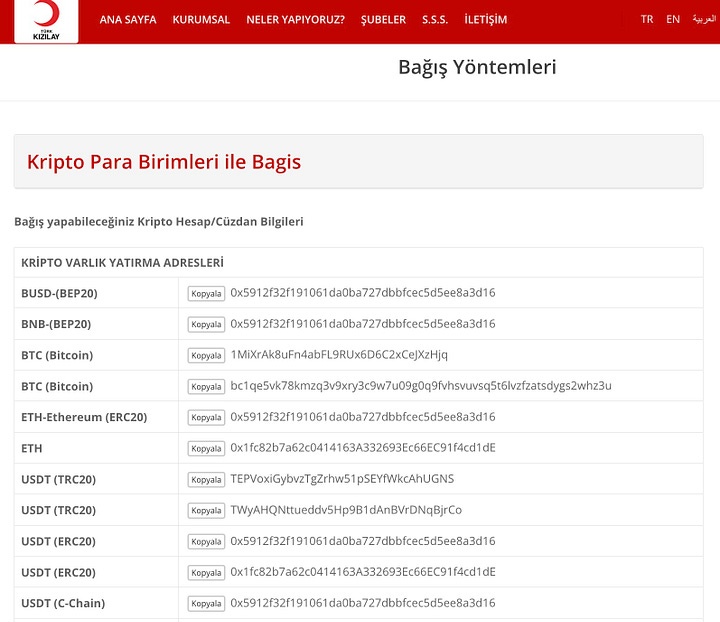Image resolution: width=720 pixels, height=622 pixels.
Task: Click address TEPVoxiGybvzTgZrhw51pSEYfWkcAhUGNS
Action: pos(342,479)
